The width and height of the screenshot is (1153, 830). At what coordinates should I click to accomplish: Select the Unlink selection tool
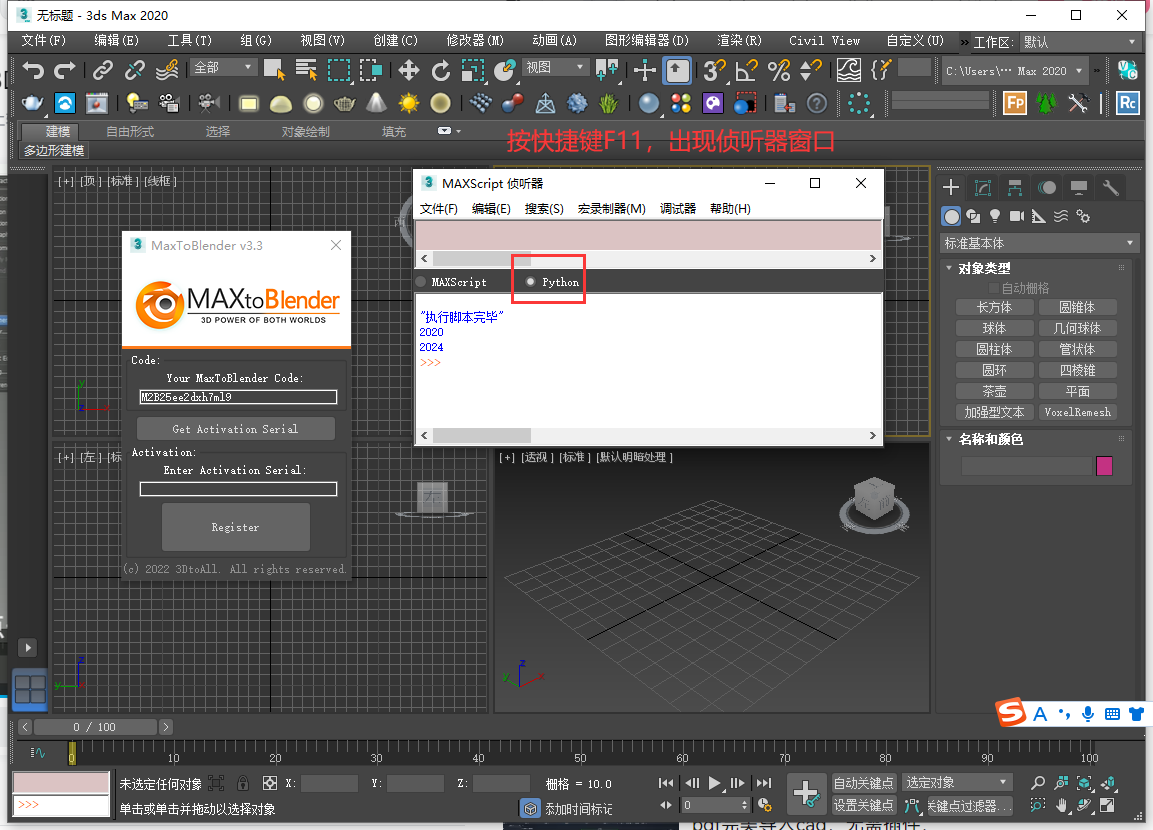pyautogui.click(x=135, y=71)
